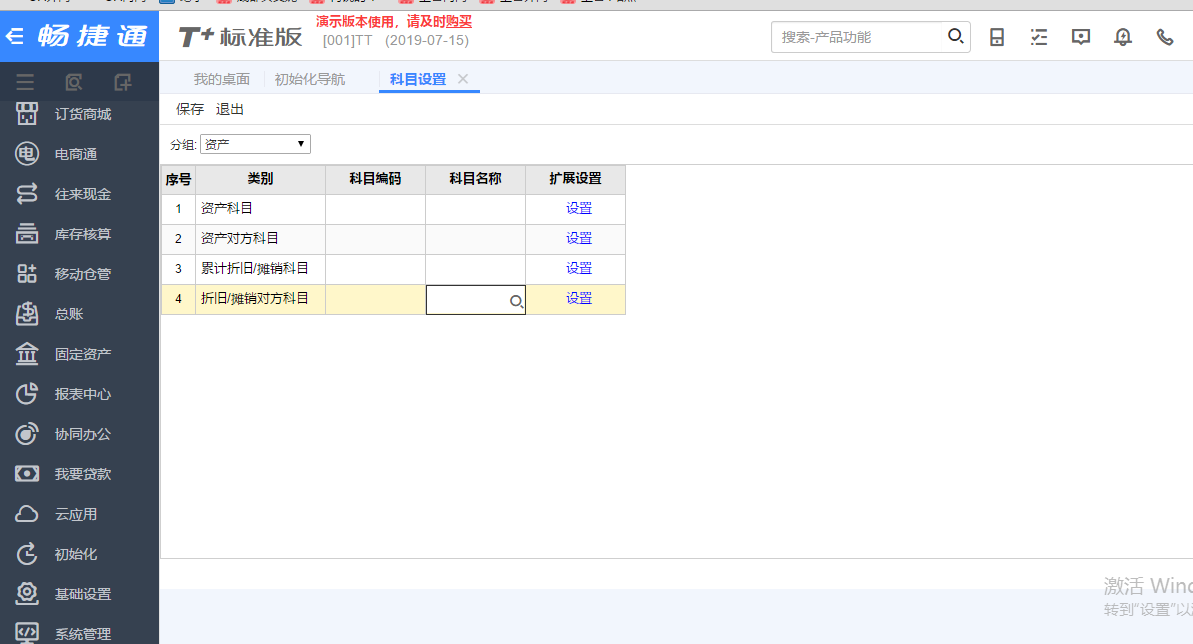Open the message feedback icon in header
This screenshot has height=644, width=1193.
[1080, 37]
